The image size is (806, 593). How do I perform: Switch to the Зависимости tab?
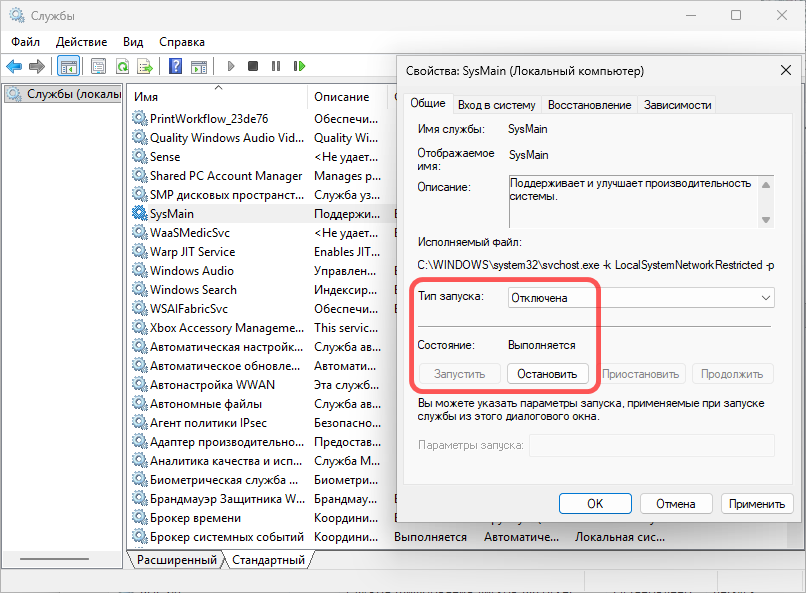tap(677, 104)
